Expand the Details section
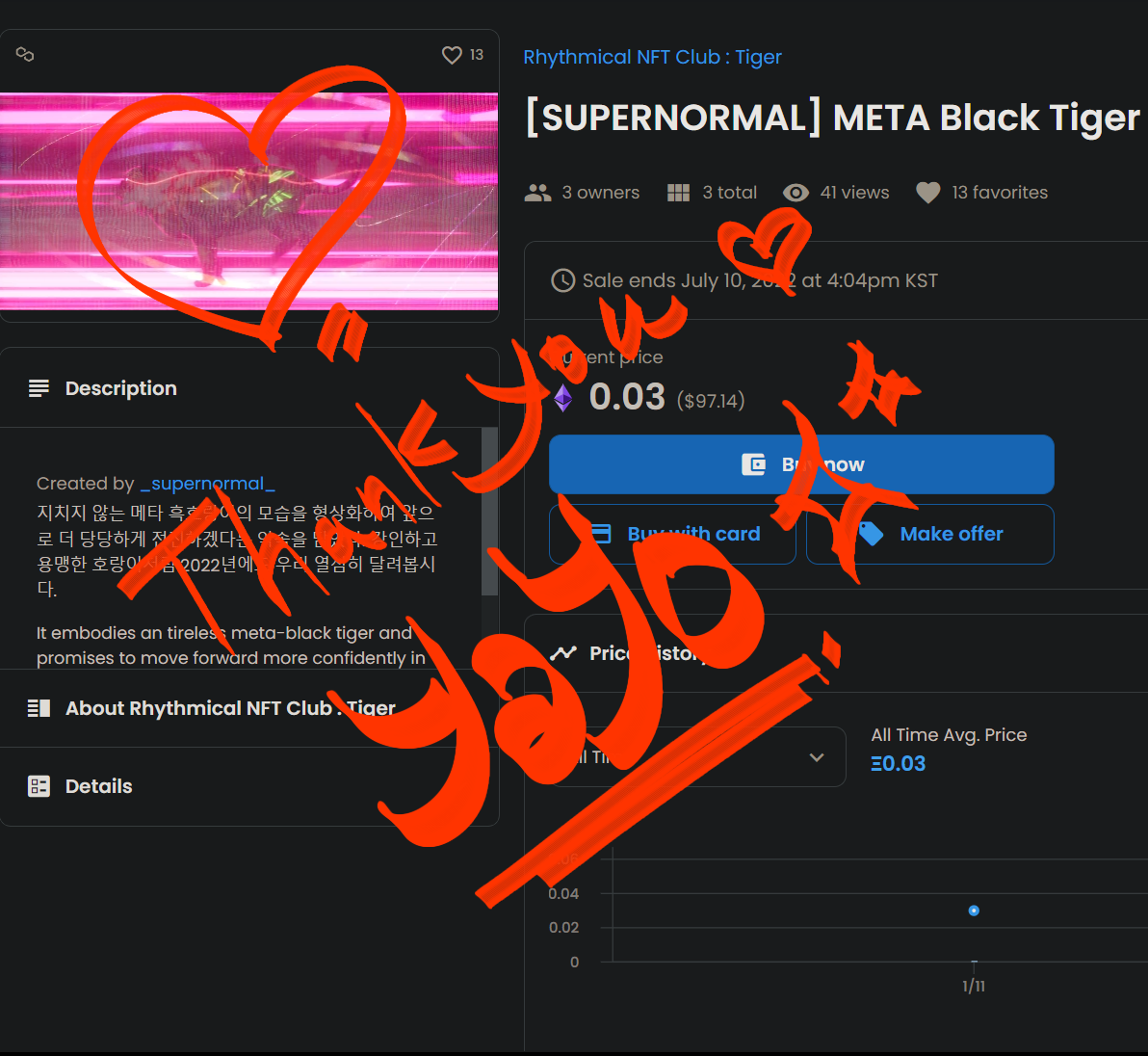The width and height of the screenshot is (1148, 1056). [x=248, y=786]
